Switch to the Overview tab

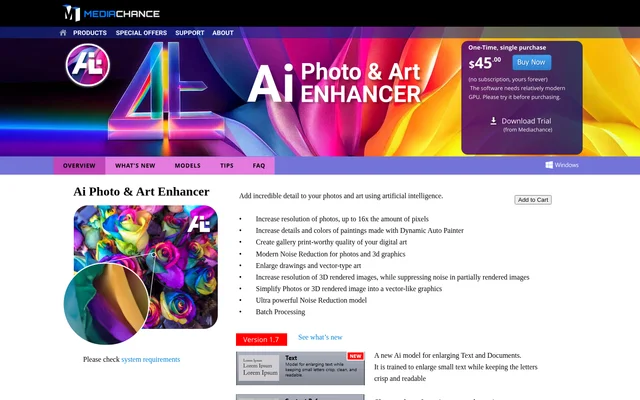[x=79, y=166]
